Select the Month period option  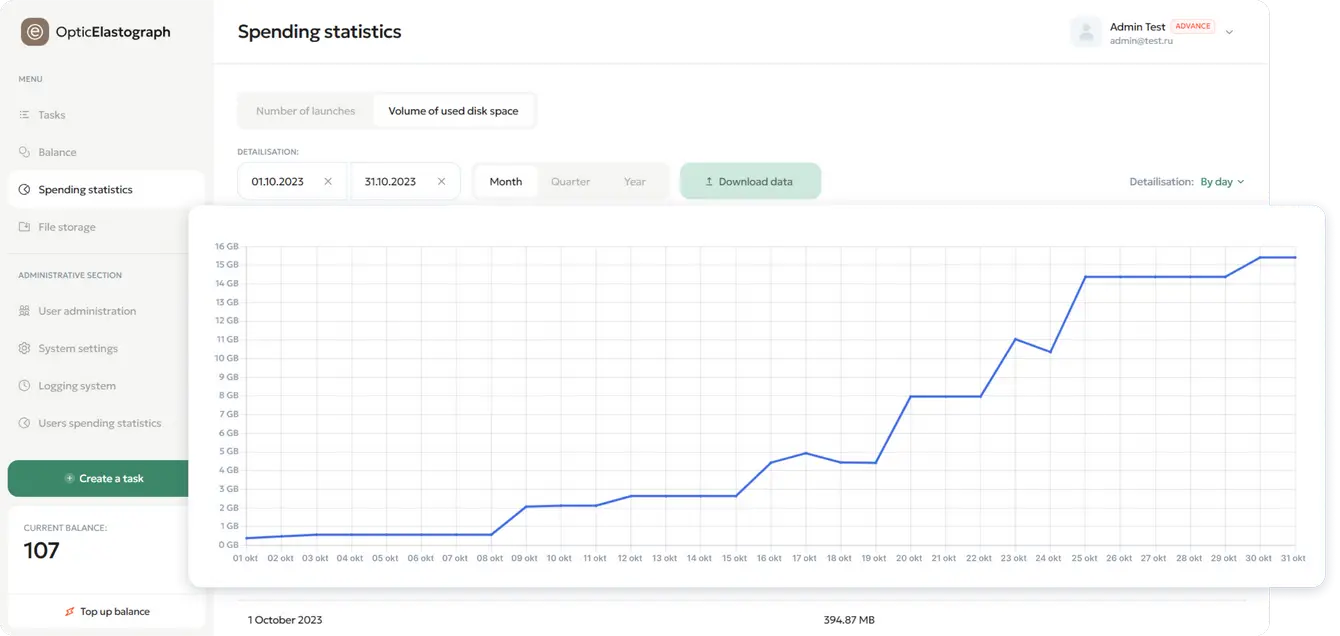tap(506, 181)
